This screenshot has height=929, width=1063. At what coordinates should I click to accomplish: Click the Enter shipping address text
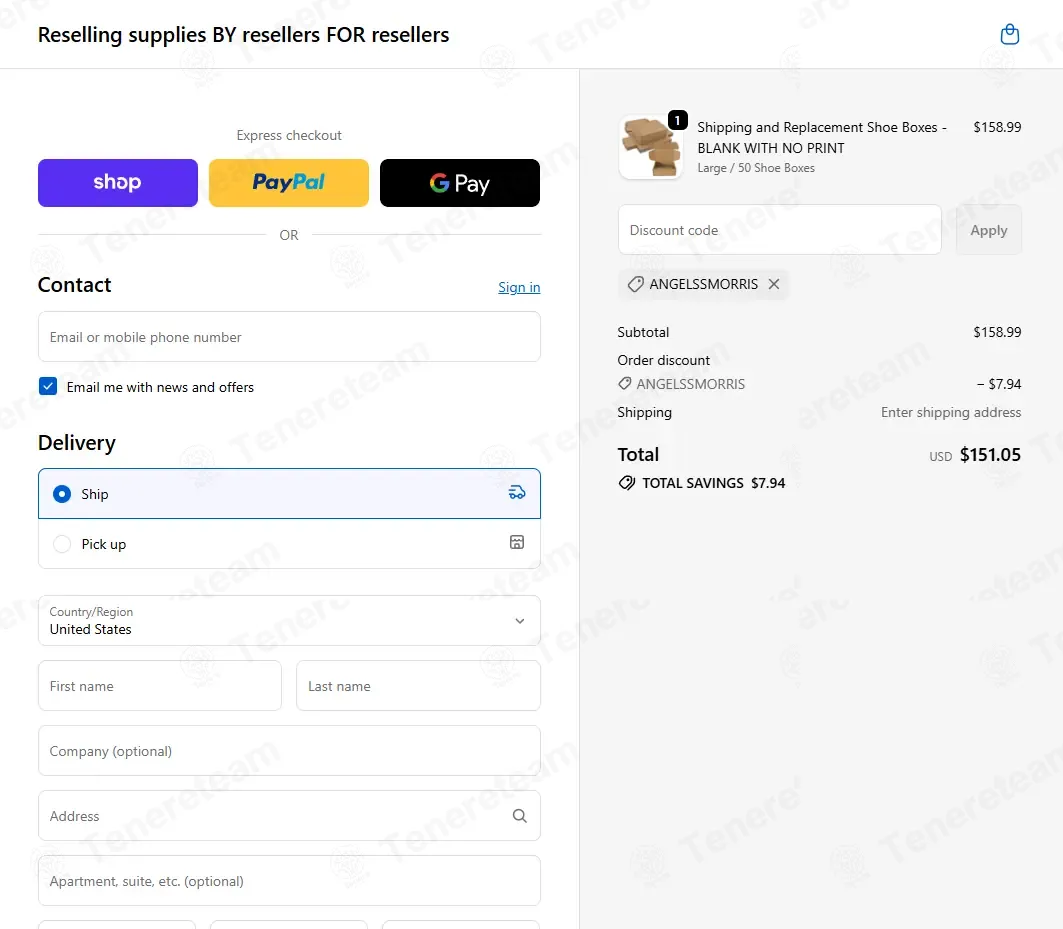[950, 412]
